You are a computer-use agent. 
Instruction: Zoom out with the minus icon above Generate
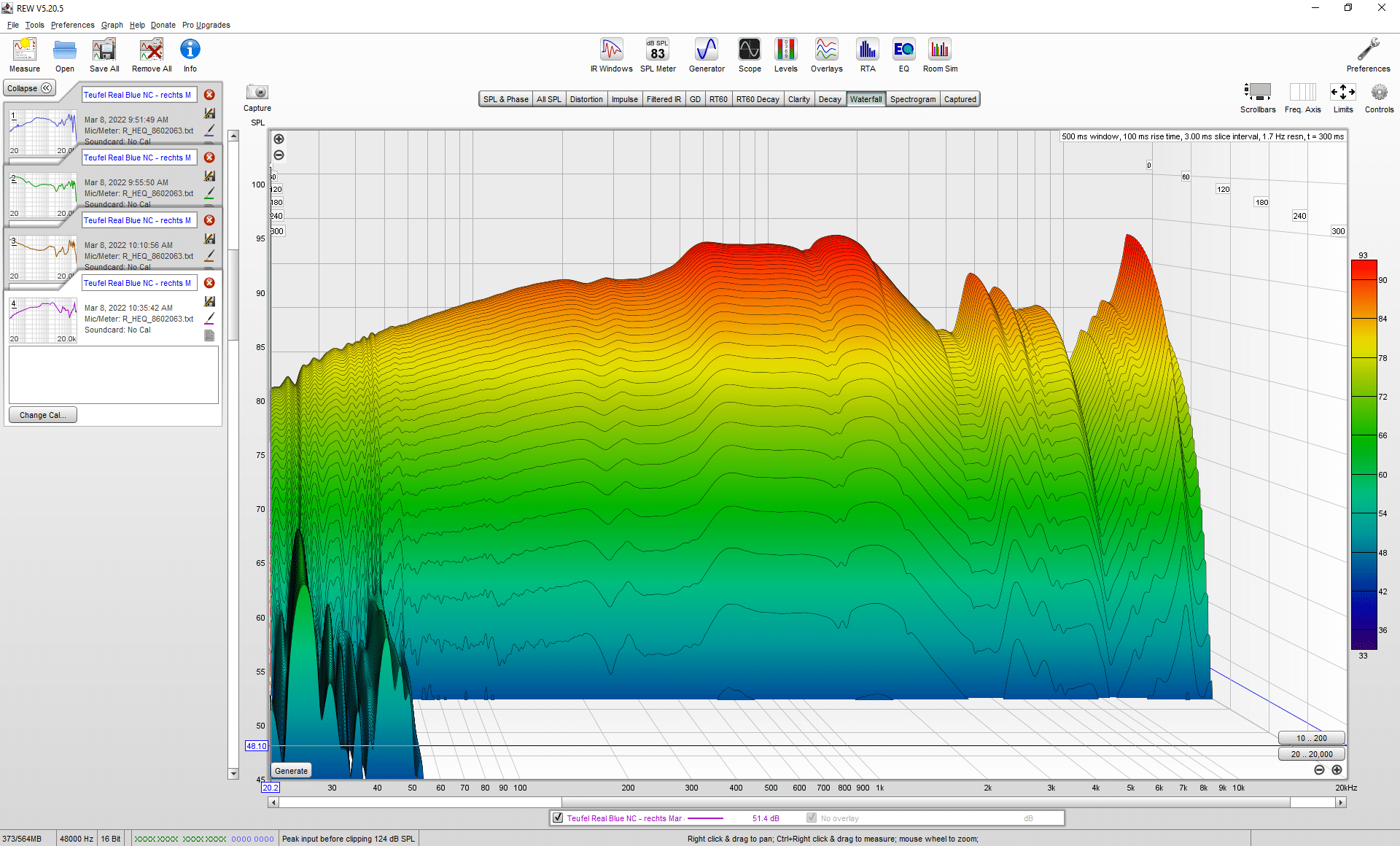(279, 155)
